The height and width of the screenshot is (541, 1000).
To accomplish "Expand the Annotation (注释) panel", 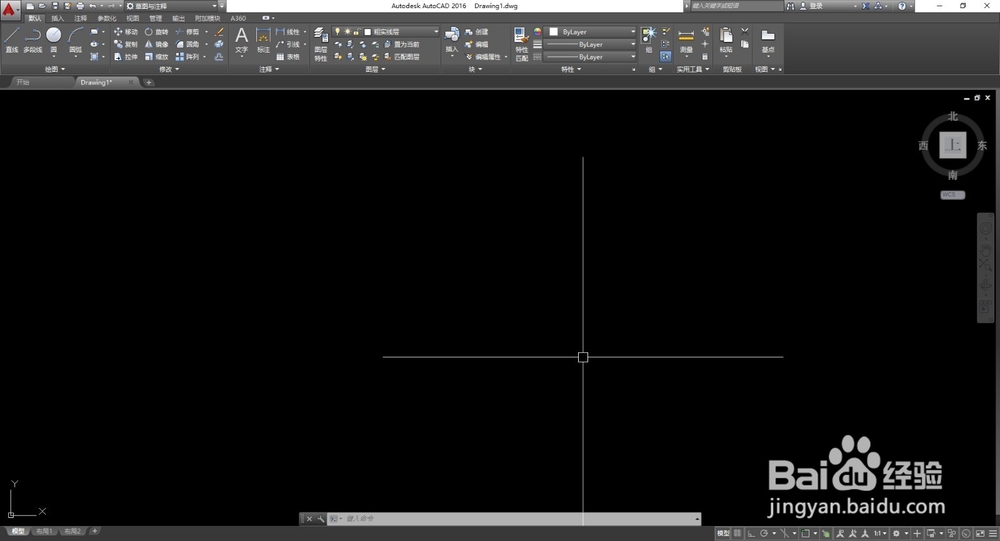I will [x=269, y=69].
